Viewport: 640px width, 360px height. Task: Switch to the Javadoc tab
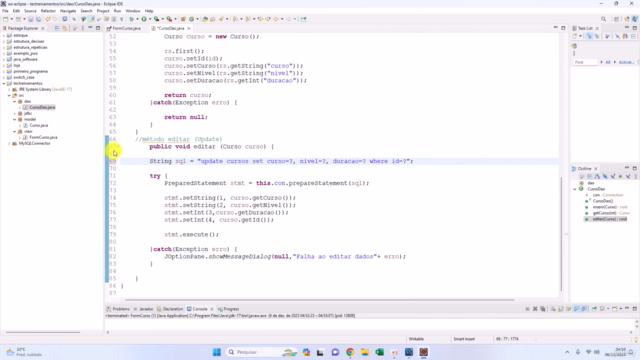(144, 309)
